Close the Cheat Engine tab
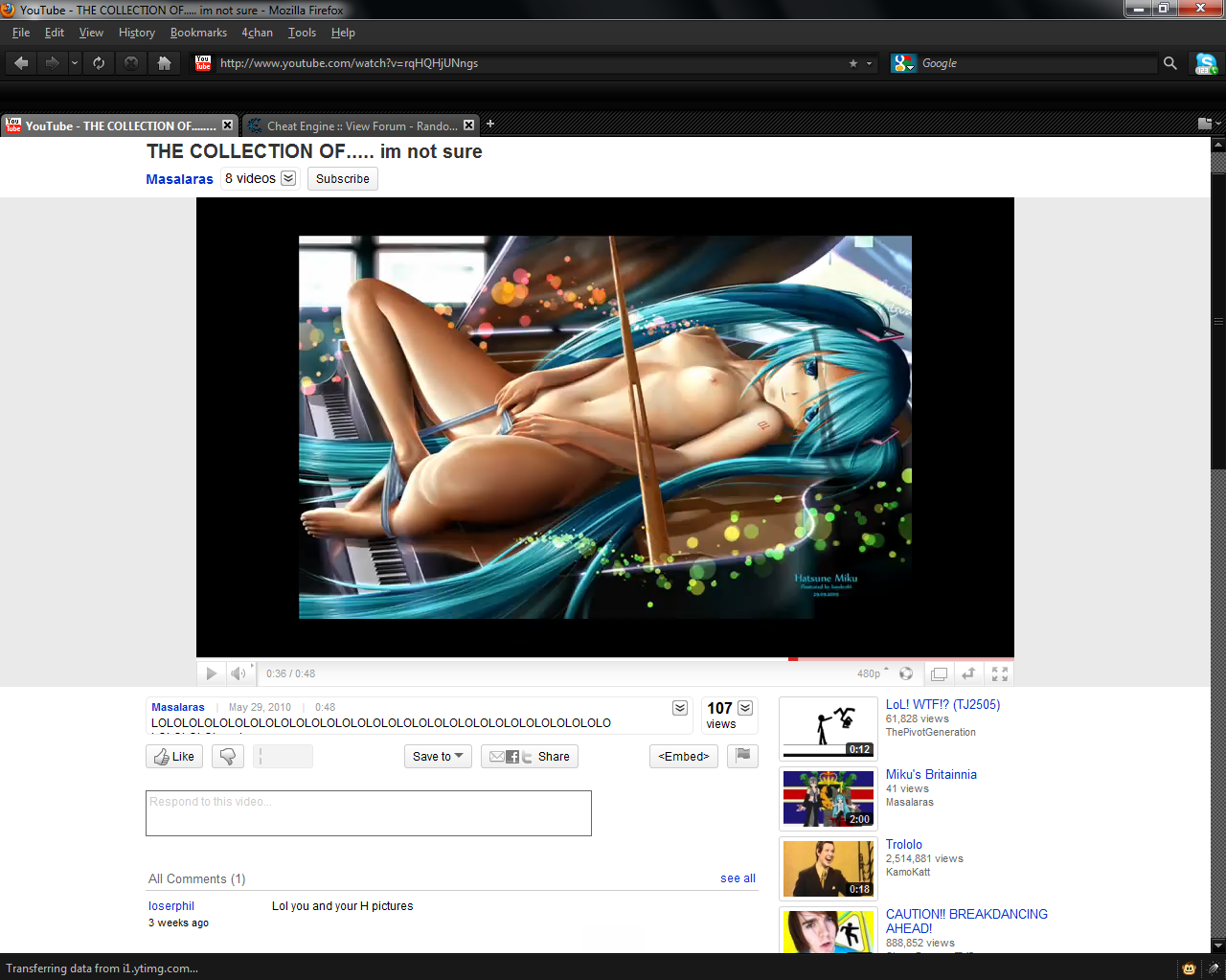 (468, 125)
